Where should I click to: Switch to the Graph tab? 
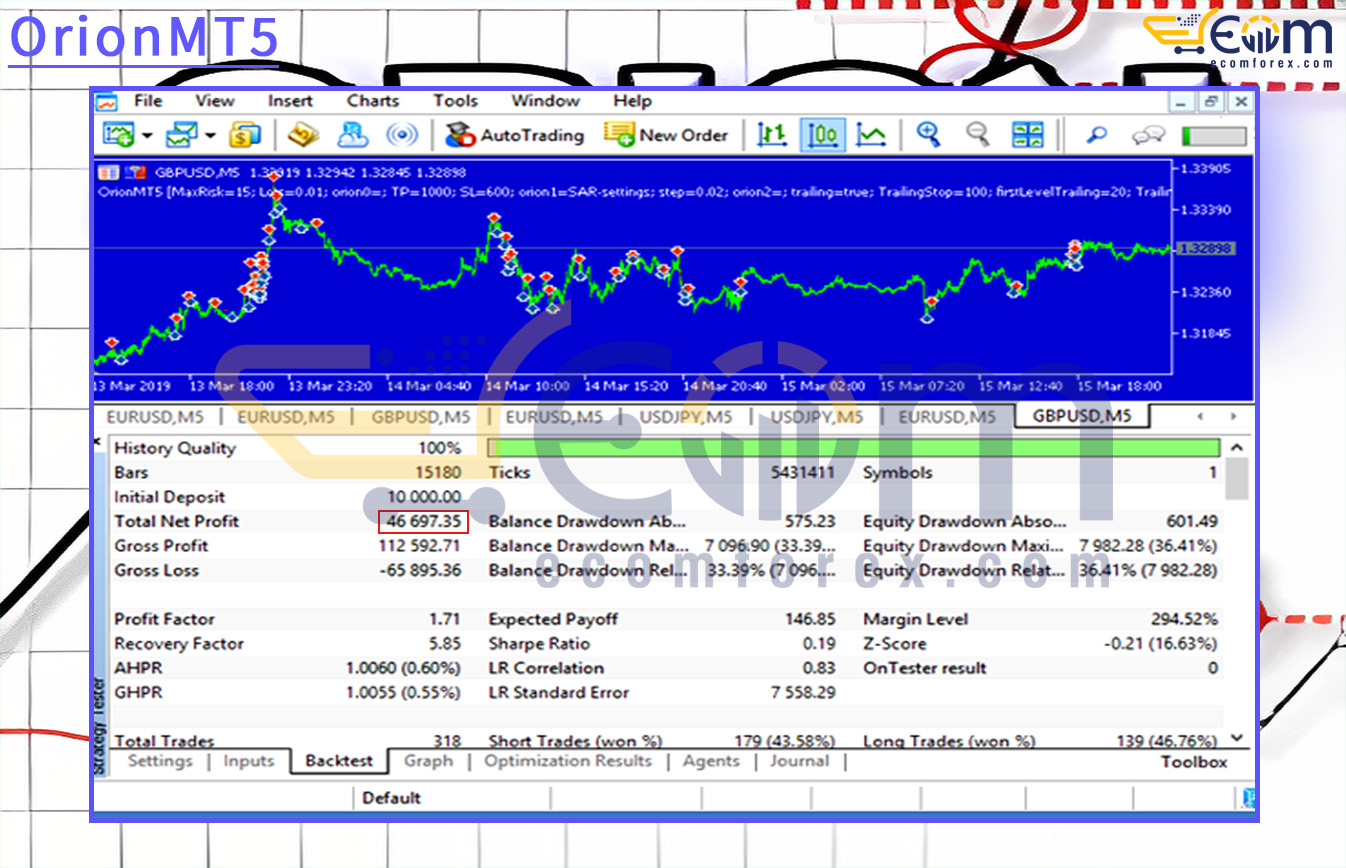[429, 761]
